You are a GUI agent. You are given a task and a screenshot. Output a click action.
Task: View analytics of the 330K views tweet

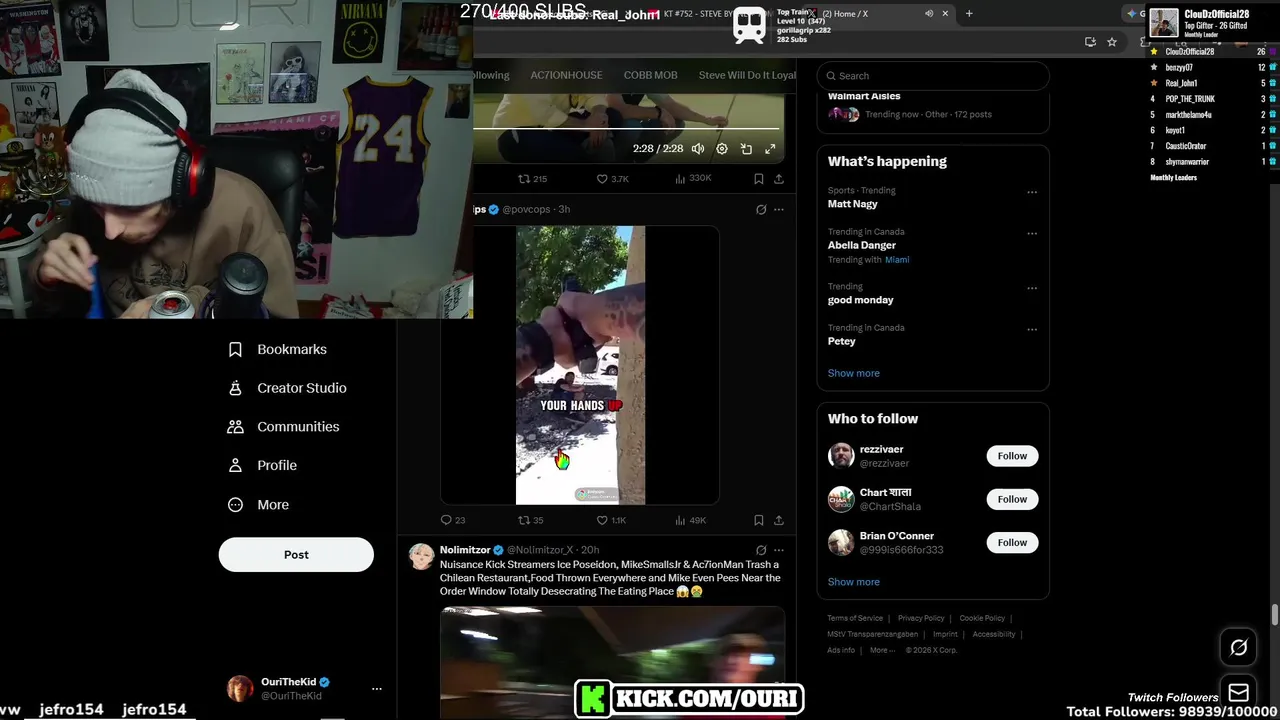693,179
